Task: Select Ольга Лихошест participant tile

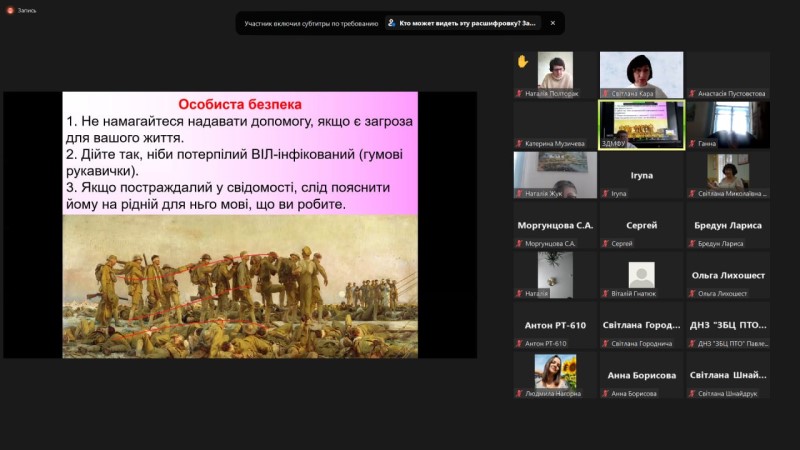Action: (x=728, y=274)
